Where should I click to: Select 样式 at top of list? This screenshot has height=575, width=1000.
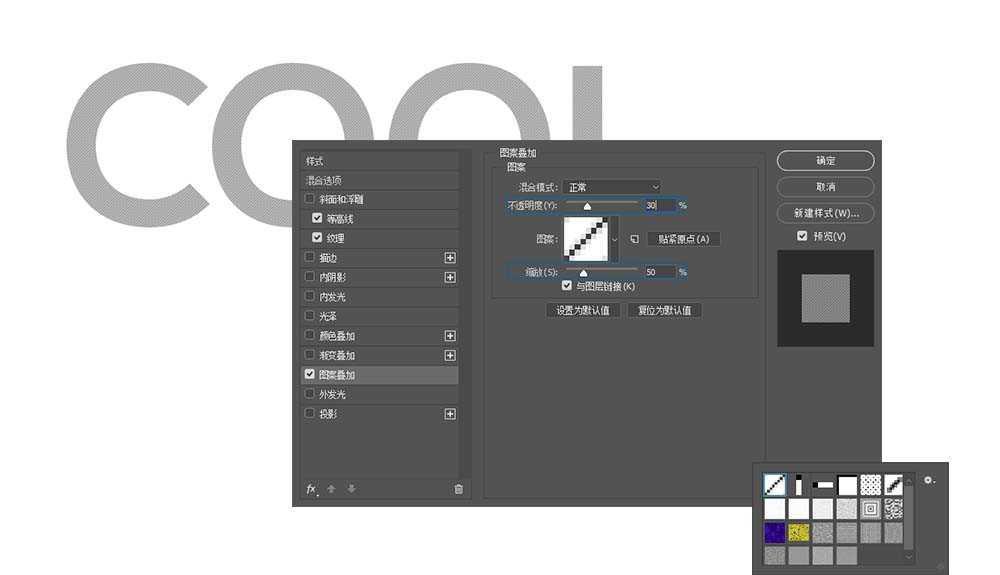coord(315,161)
